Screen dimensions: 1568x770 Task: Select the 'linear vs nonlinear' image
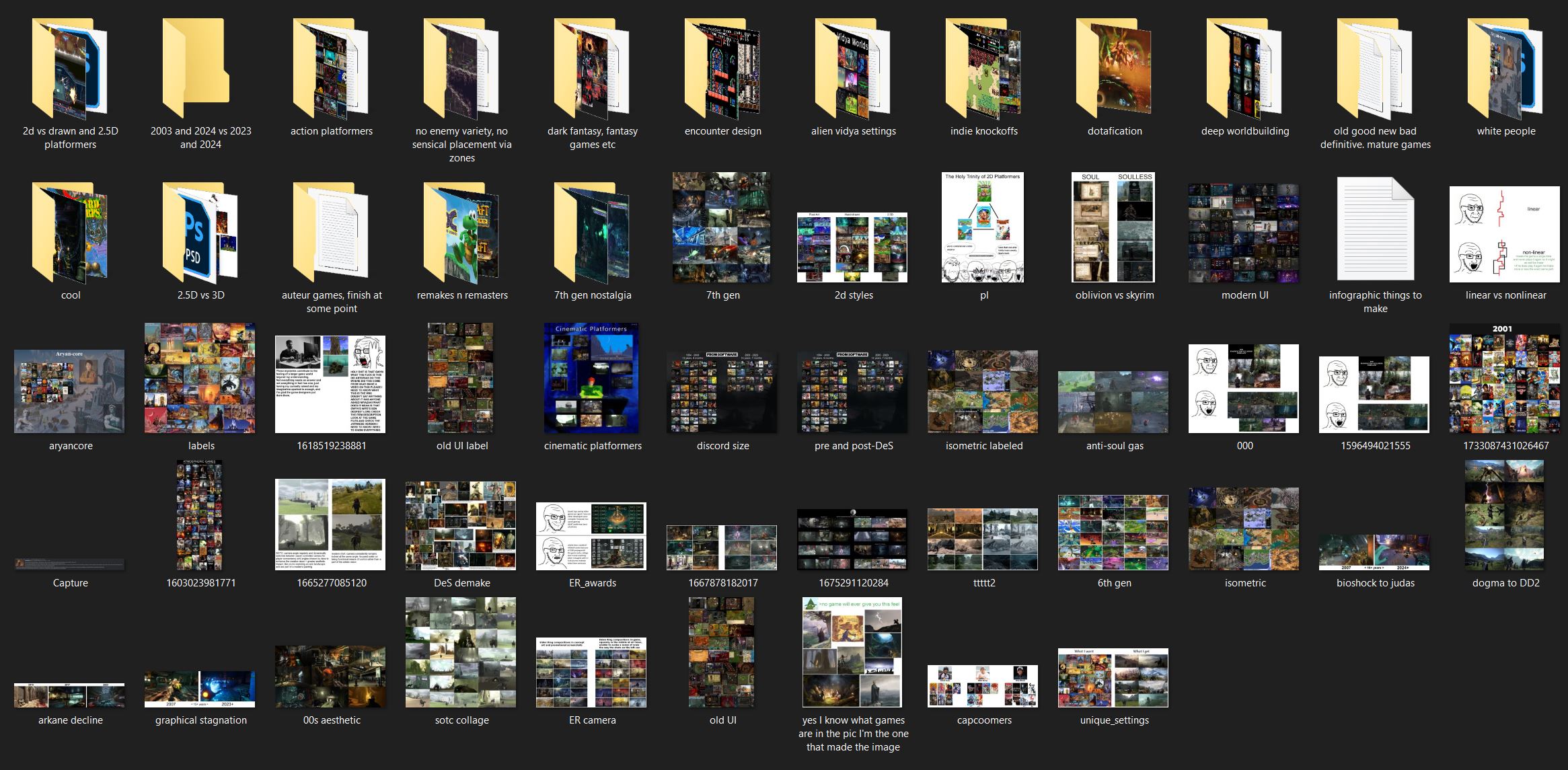[x=1505, y=234]
